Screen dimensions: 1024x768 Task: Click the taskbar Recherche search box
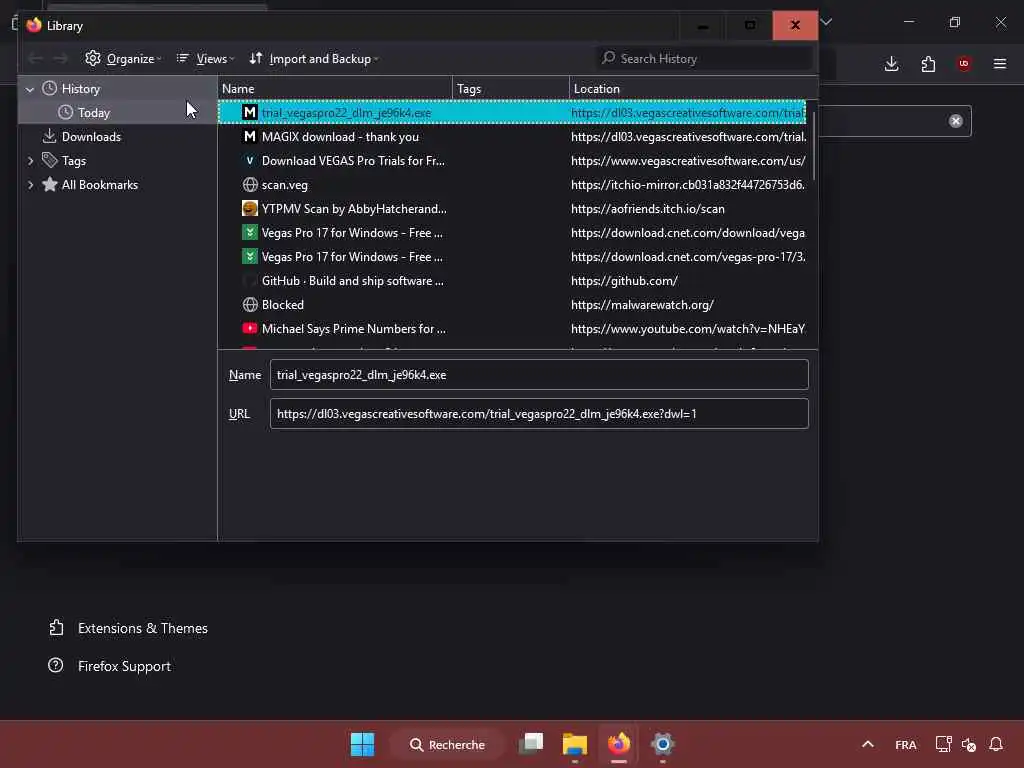coord(448,744)
